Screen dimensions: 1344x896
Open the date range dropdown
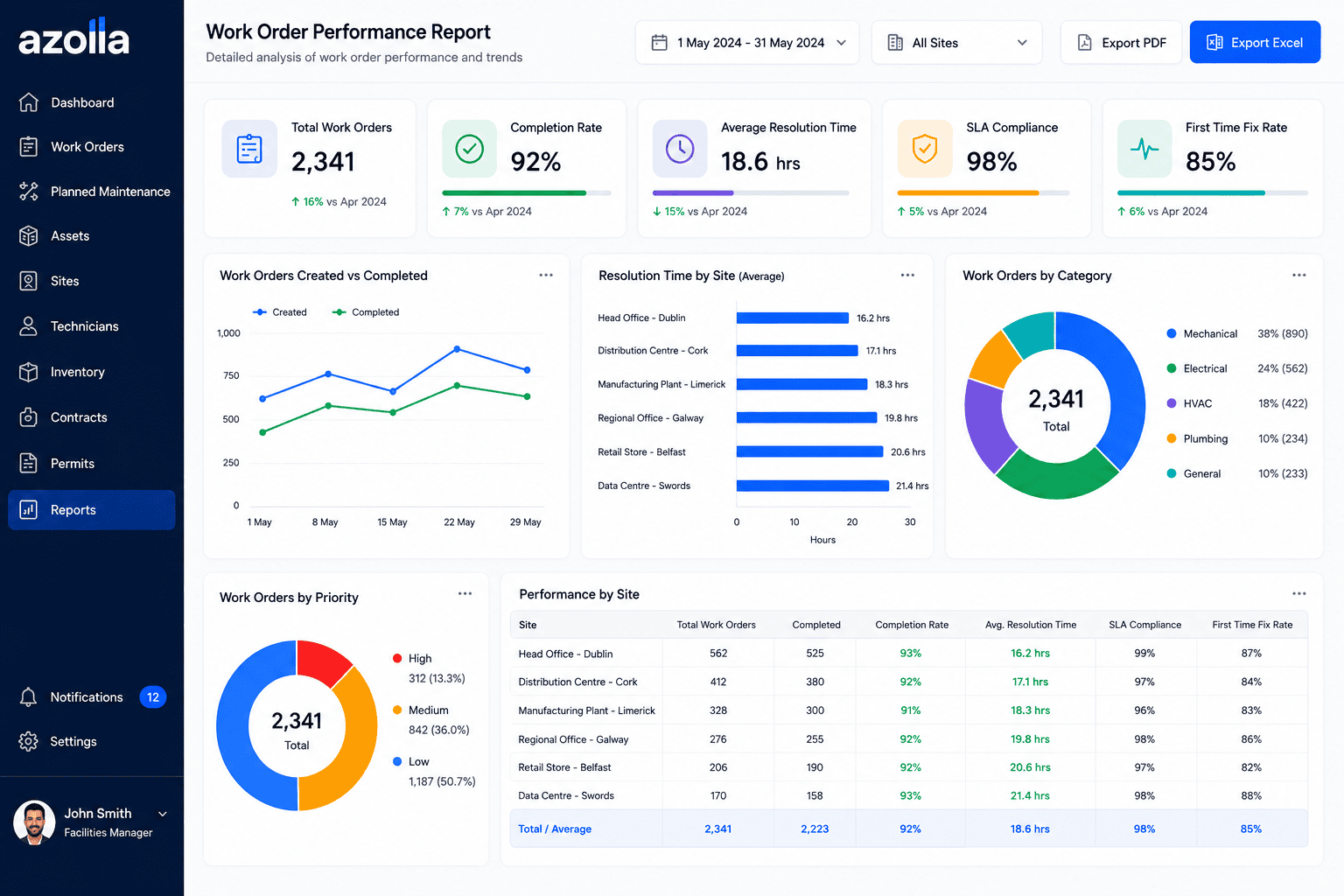click(x=747, y=43)
